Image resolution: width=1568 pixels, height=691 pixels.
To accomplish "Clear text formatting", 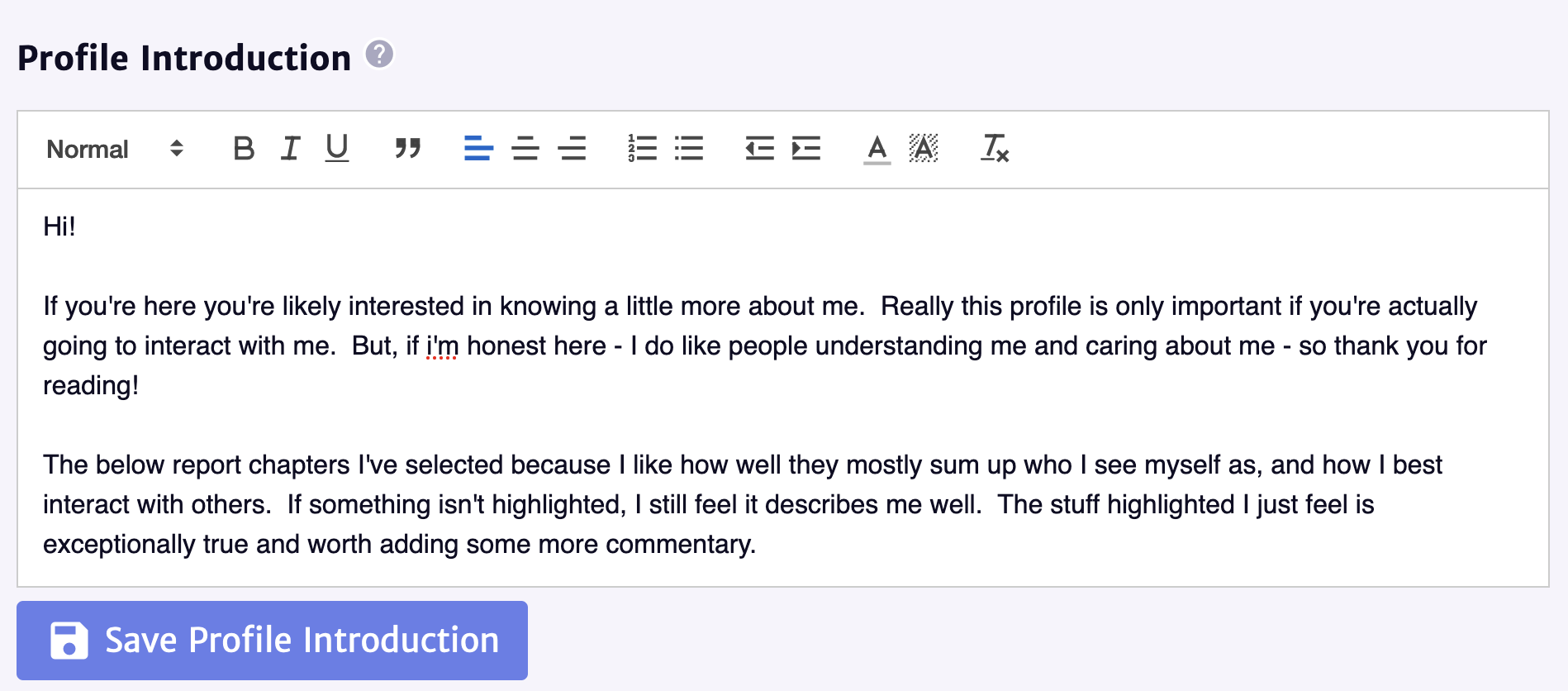I will tap(995, 149).
